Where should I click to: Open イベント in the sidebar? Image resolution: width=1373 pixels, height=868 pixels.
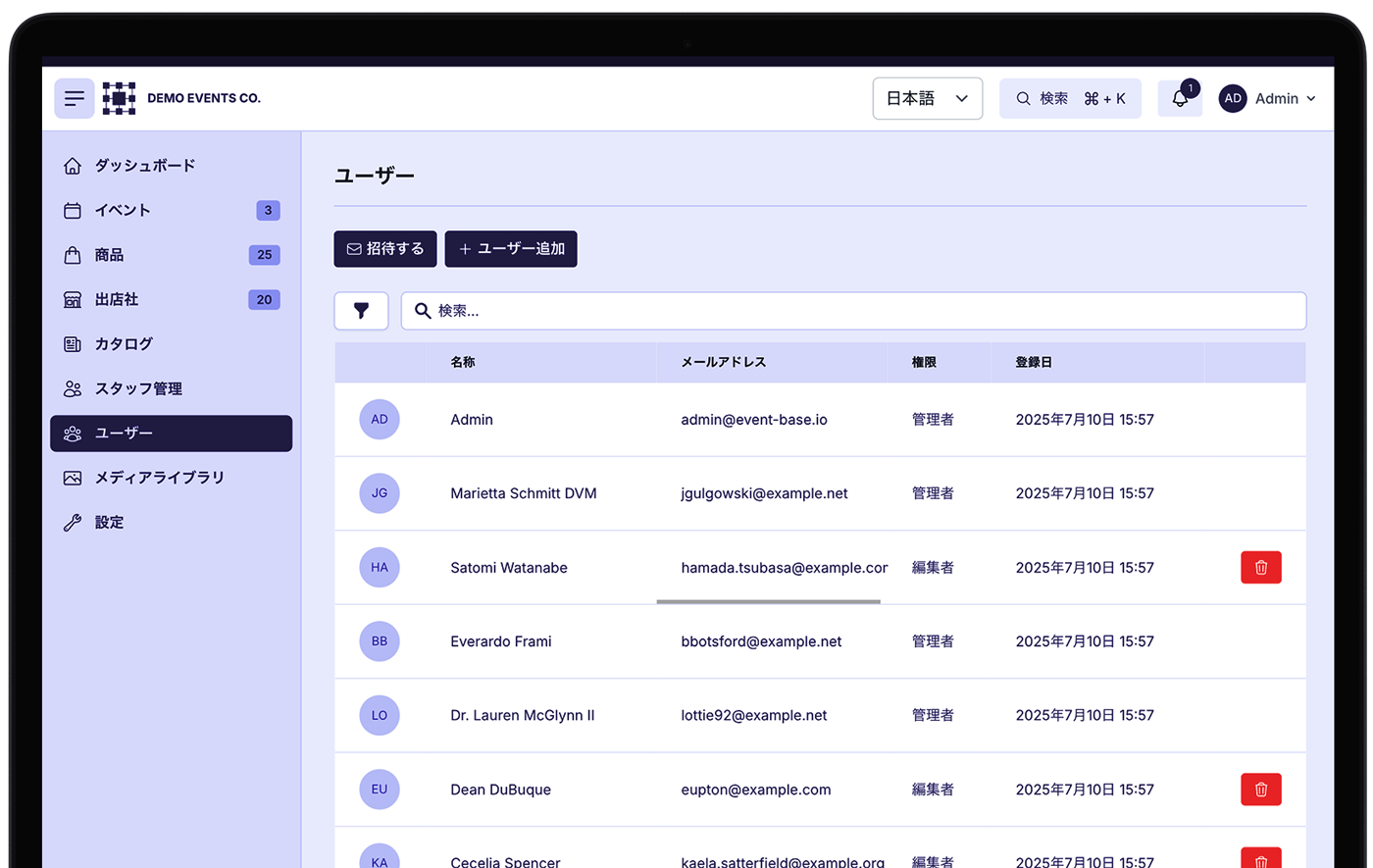(x=172, y=211)
